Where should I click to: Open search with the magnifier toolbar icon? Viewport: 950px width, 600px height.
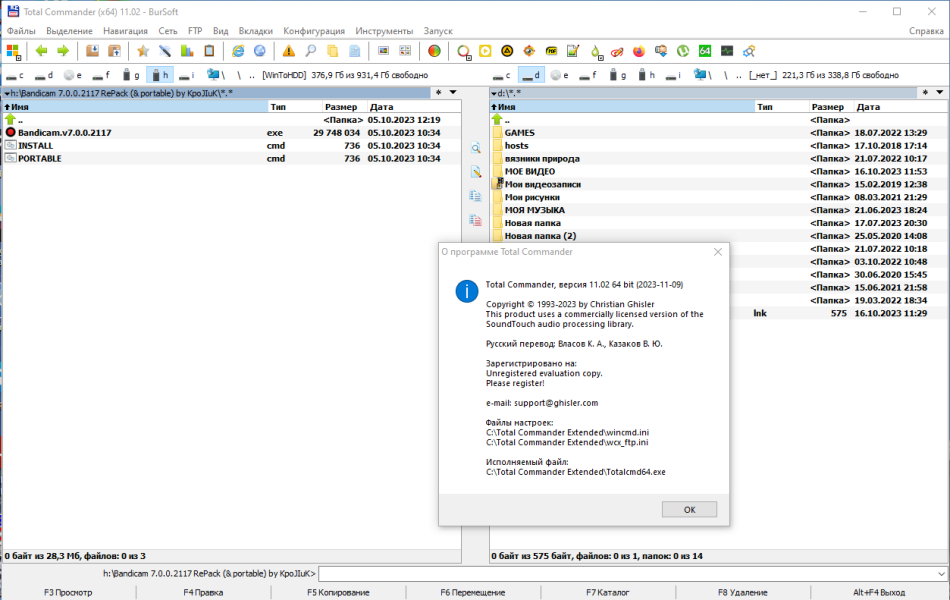(311, 52)
